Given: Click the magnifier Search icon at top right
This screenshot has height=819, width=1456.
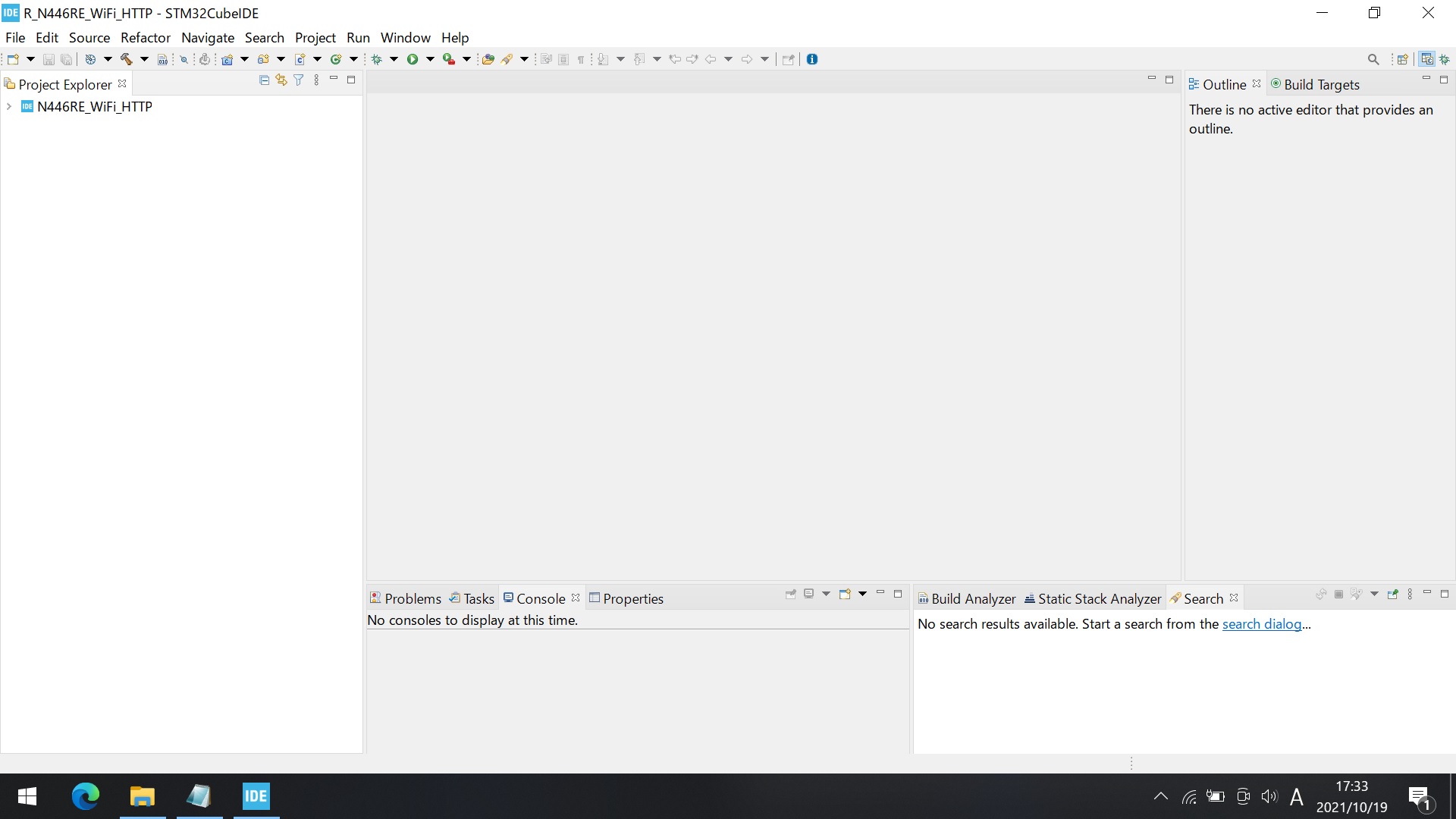Looking at the screenshot, I should (x=1373, y=59).
